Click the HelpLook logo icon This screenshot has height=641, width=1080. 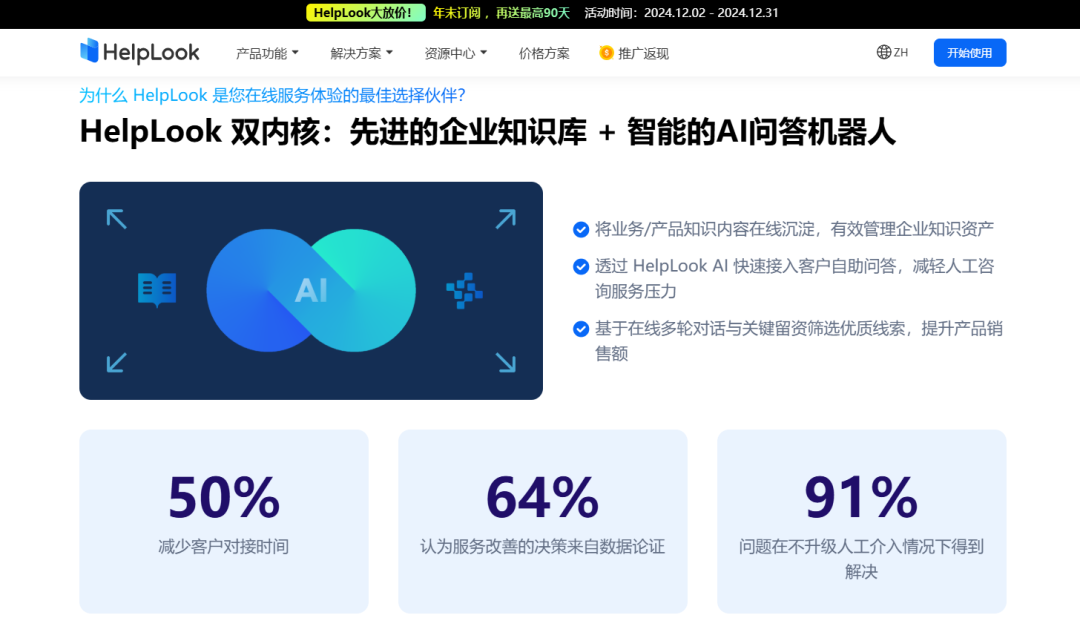(90, 51)
